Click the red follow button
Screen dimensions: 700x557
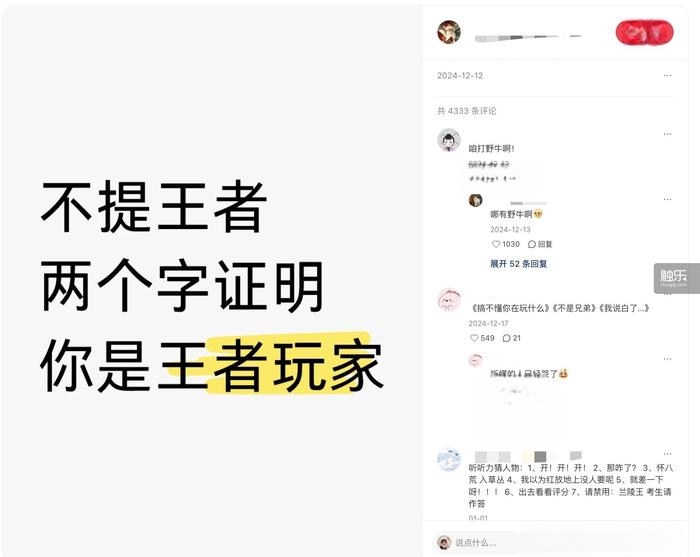point(644,32)
